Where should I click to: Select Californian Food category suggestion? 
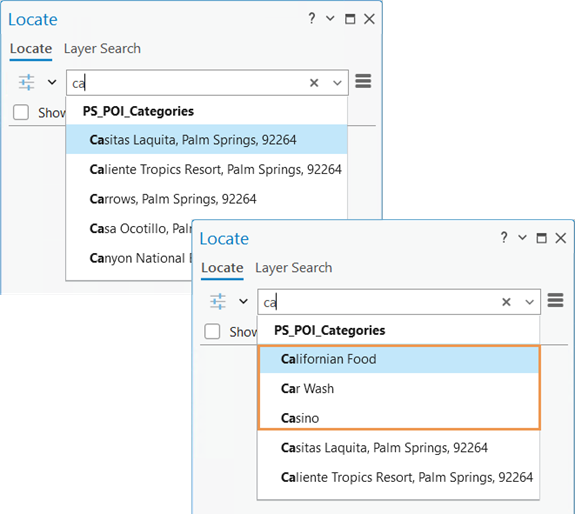[x=399, y=359]
